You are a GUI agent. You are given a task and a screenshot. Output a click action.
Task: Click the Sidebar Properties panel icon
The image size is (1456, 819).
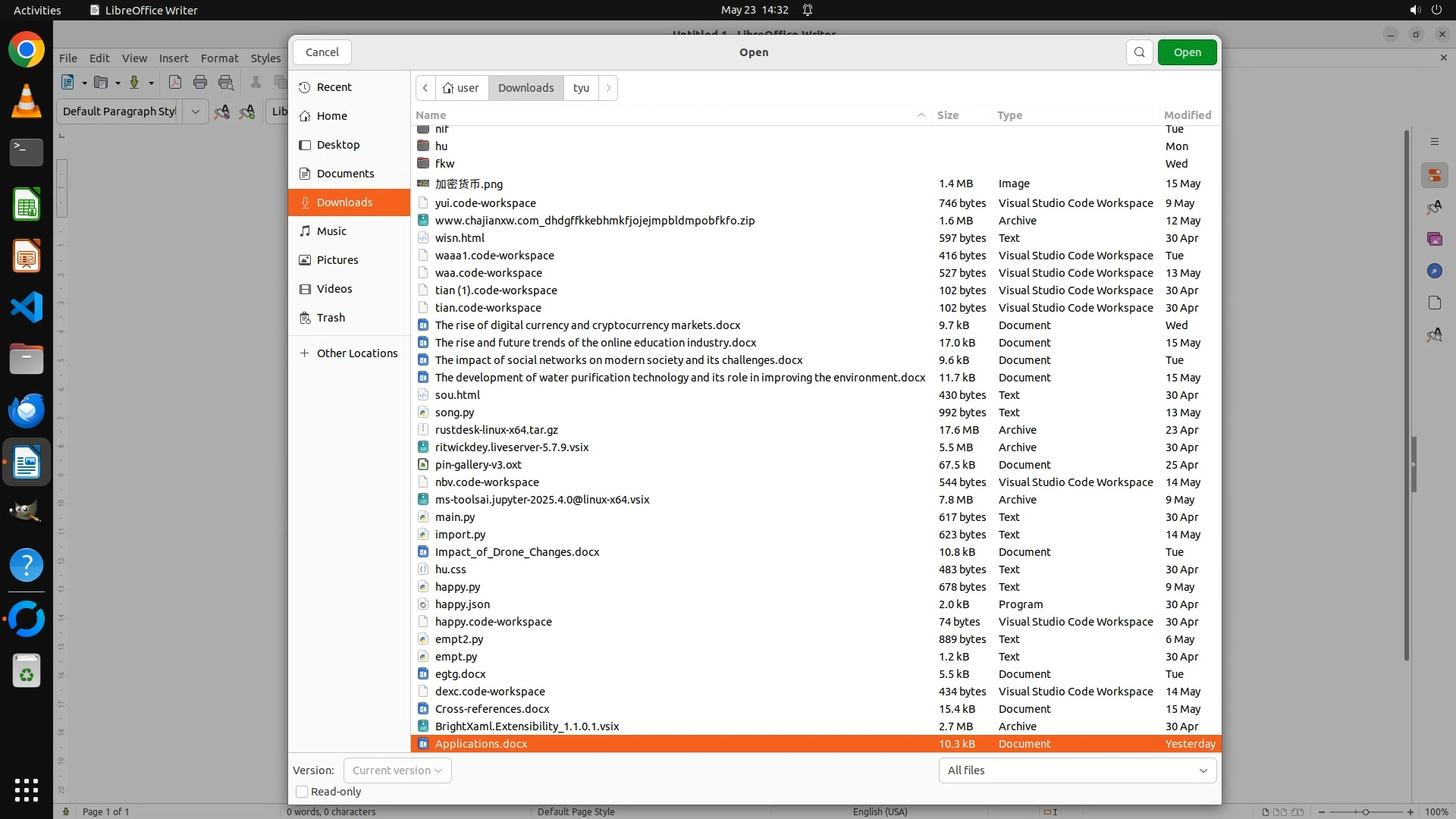point(1434,175)
